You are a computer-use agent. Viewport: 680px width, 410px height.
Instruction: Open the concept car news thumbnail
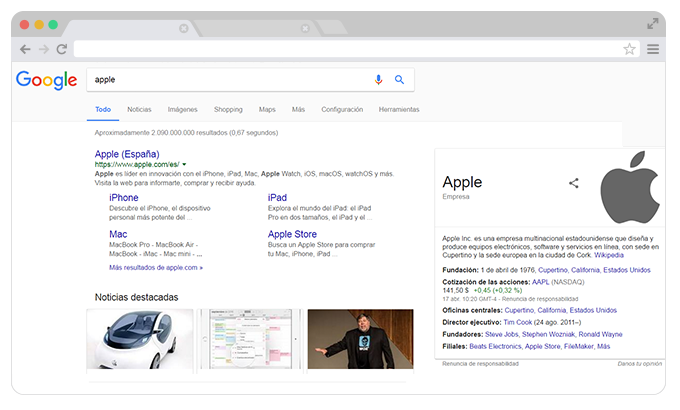pyautogui.click(x=140, y=339)
